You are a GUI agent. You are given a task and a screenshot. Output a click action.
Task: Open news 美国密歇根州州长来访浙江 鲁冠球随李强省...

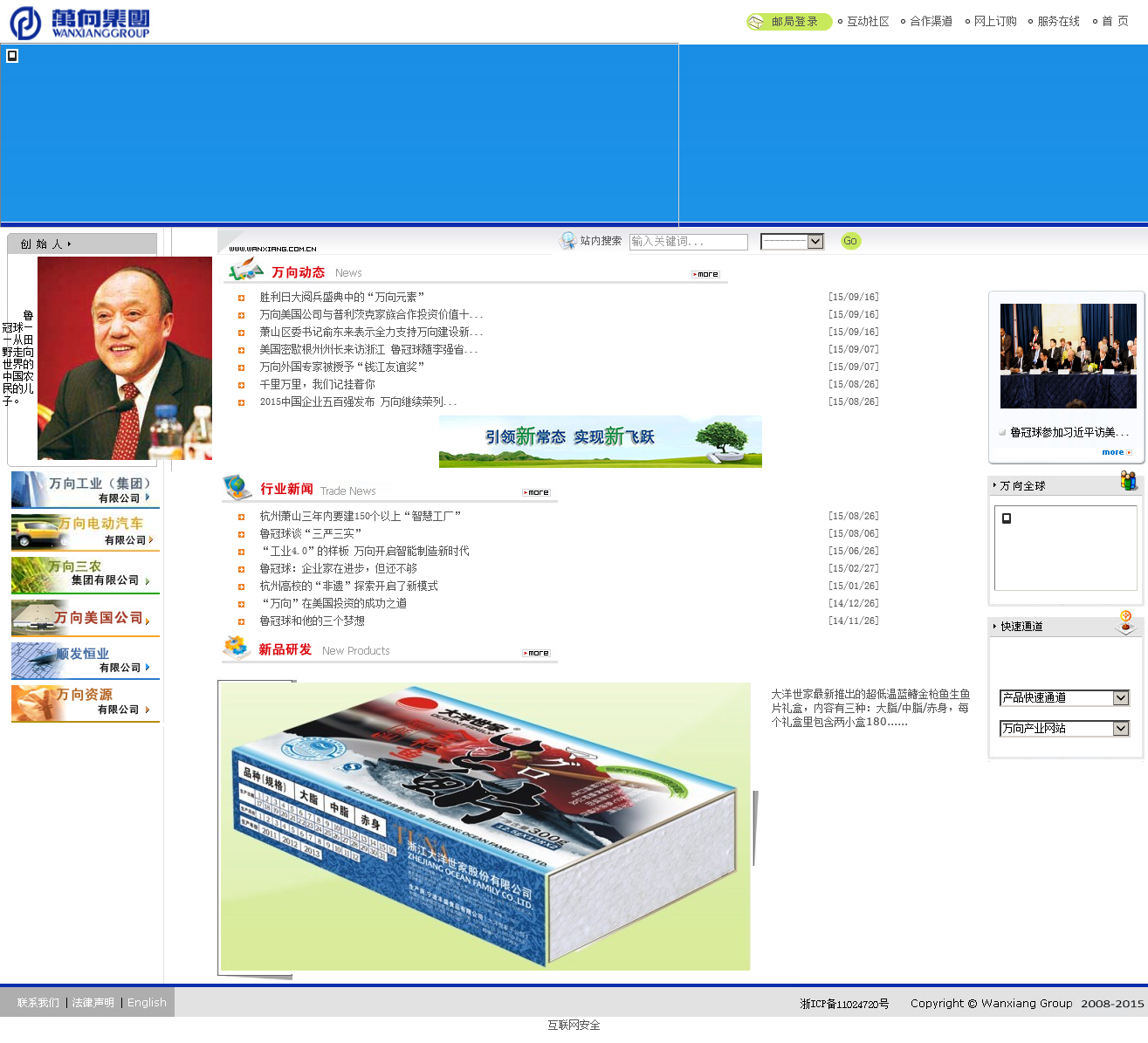pos(368,350)
